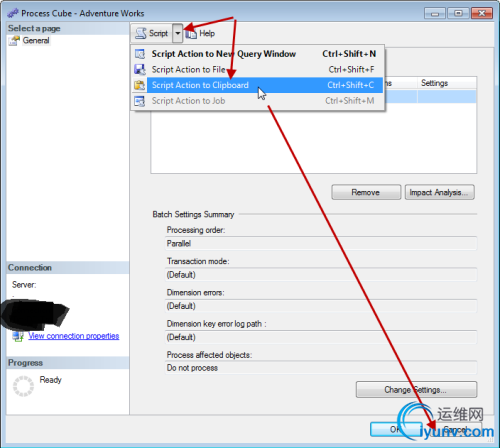This screenshot has height=448, width=500.
Task: Click the Script scroll icon
Action: pos(141,33)
